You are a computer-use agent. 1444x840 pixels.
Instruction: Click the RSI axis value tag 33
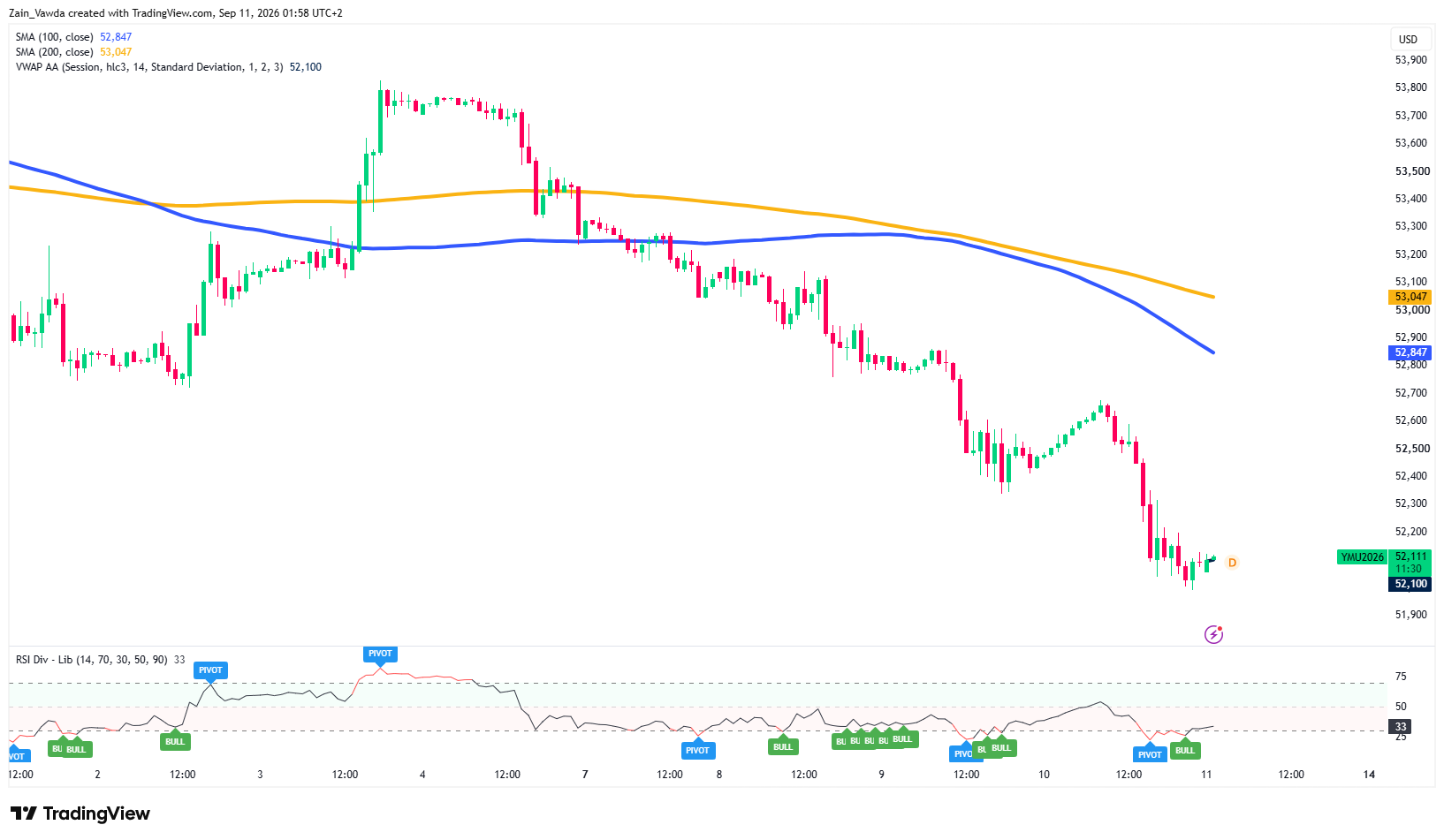[x=1401, y=727]
